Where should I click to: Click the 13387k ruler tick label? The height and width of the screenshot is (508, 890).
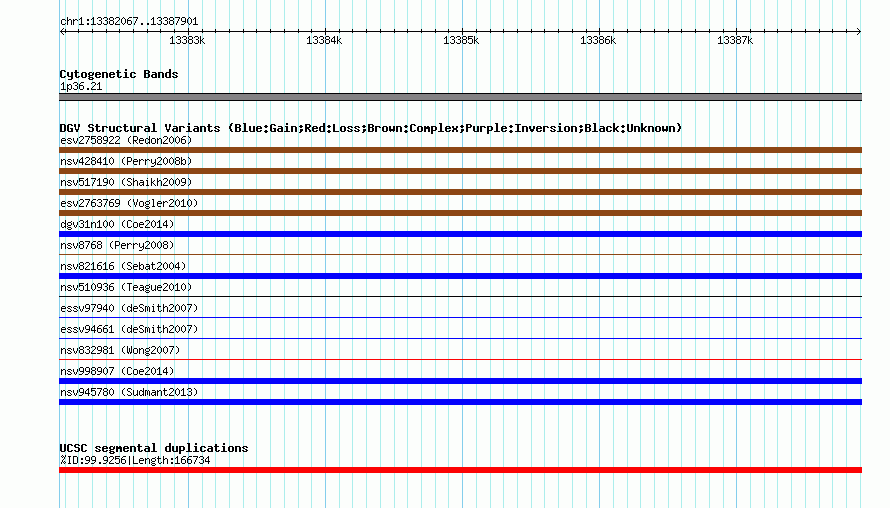(x=735, y=40)
